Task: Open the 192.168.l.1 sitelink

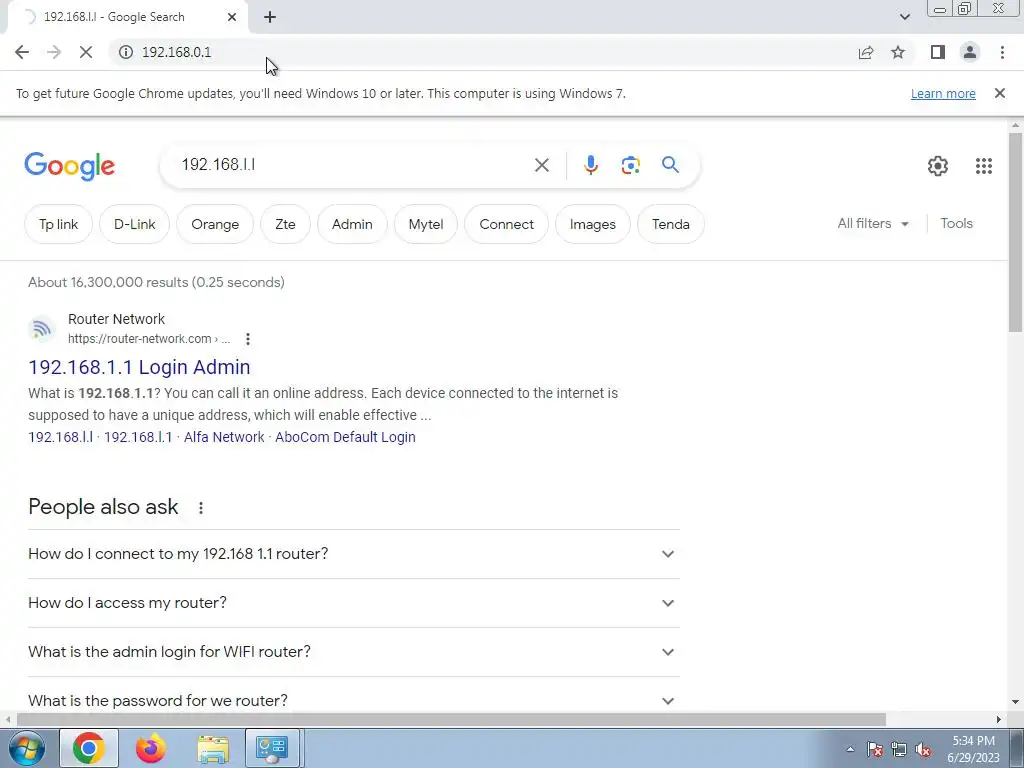Action: [x=138, y=437]
